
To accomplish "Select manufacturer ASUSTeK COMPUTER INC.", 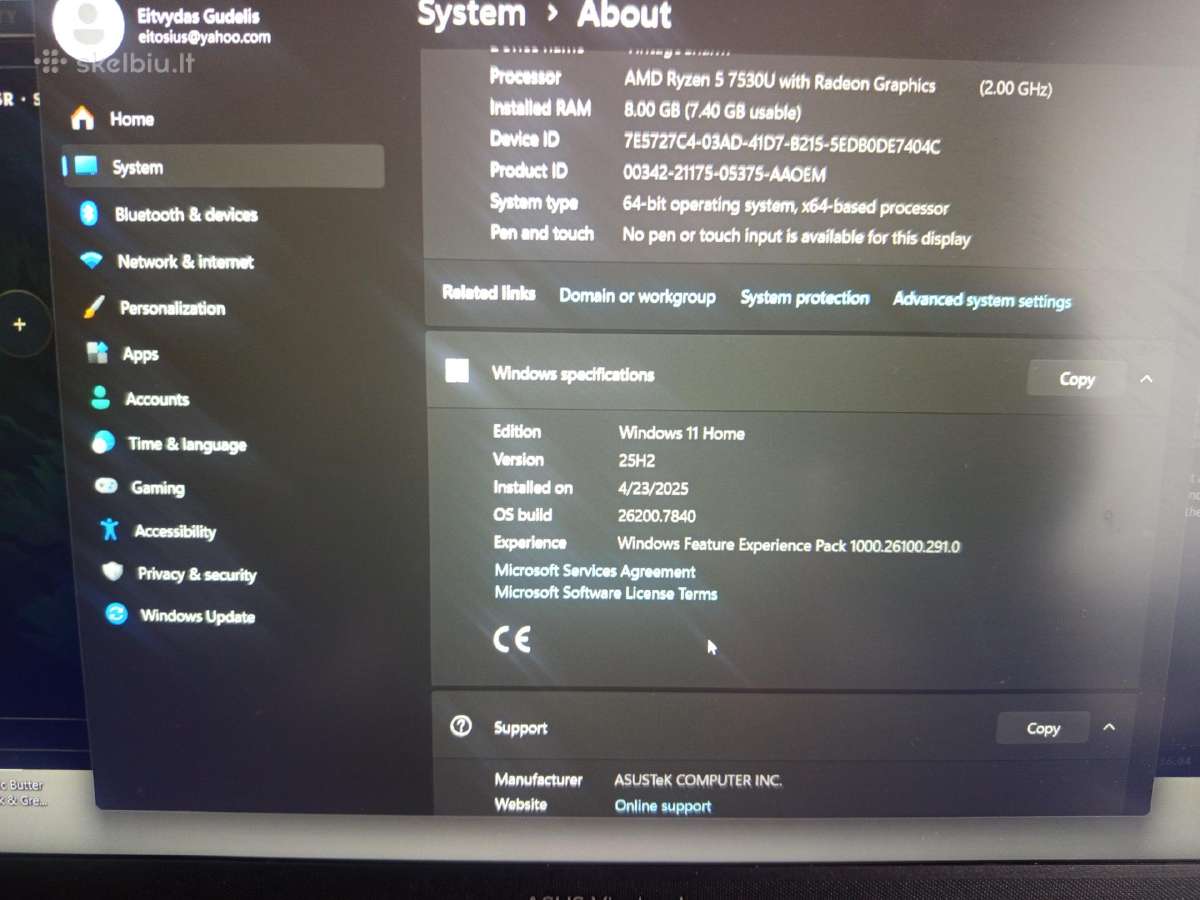I will [698, 780].
